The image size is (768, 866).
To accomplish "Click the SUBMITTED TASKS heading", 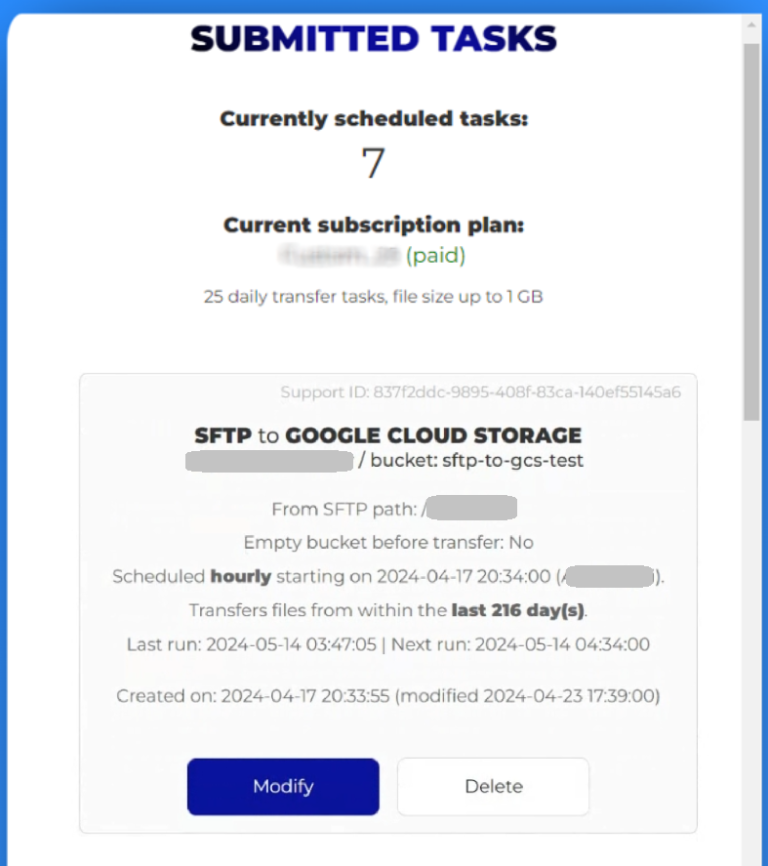I will 375,37.
